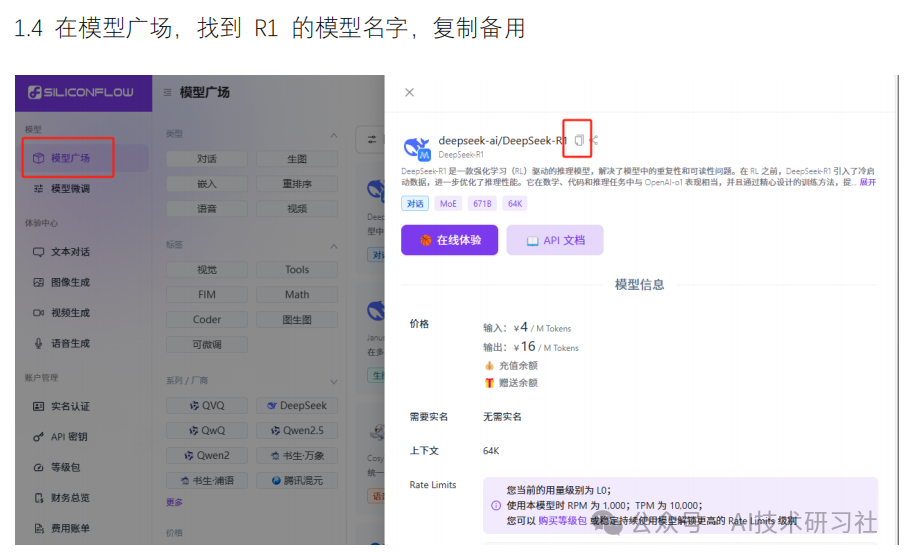The image size is (906, 558).
Task: Click the deepseek-ai/DeepSeek-R1 title text
Action: tap(503, 141)
